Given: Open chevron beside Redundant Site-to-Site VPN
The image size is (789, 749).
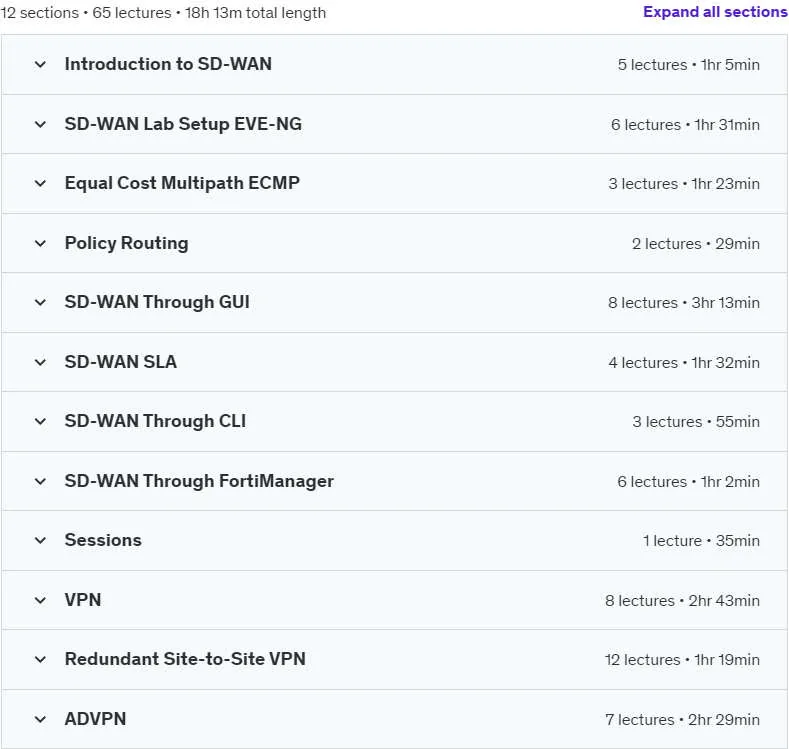Looking at the screenshot, I should pyautogui.click(x=40, y=659).
